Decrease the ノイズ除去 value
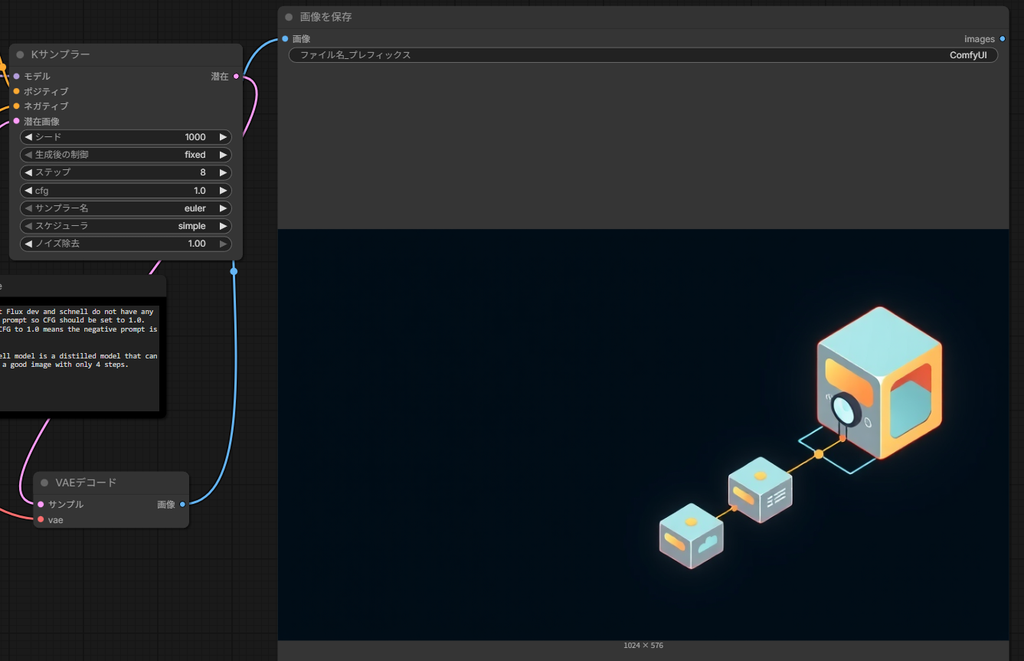The image size is (1024, 661). point(28,244)
